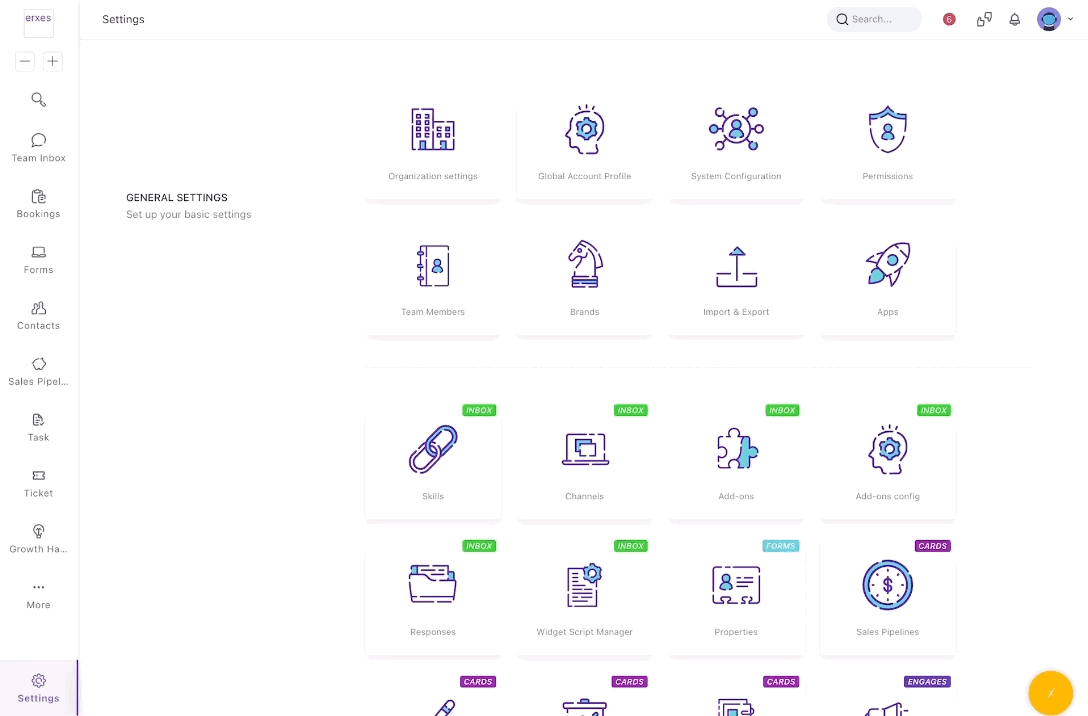Open Bookings from the sidebar
The width and height of the screenshot is (1088, 716).
39,204
